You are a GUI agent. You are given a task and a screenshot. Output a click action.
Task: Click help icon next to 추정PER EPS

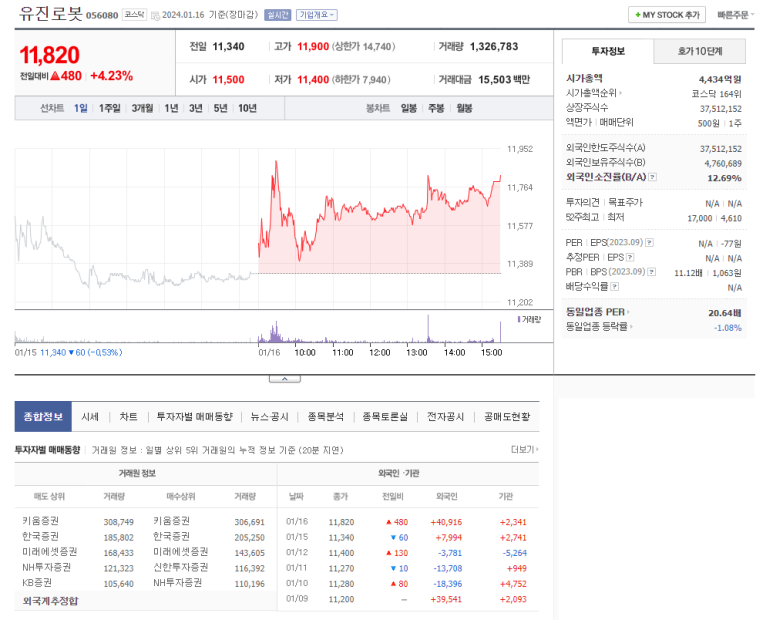[630, 257]
